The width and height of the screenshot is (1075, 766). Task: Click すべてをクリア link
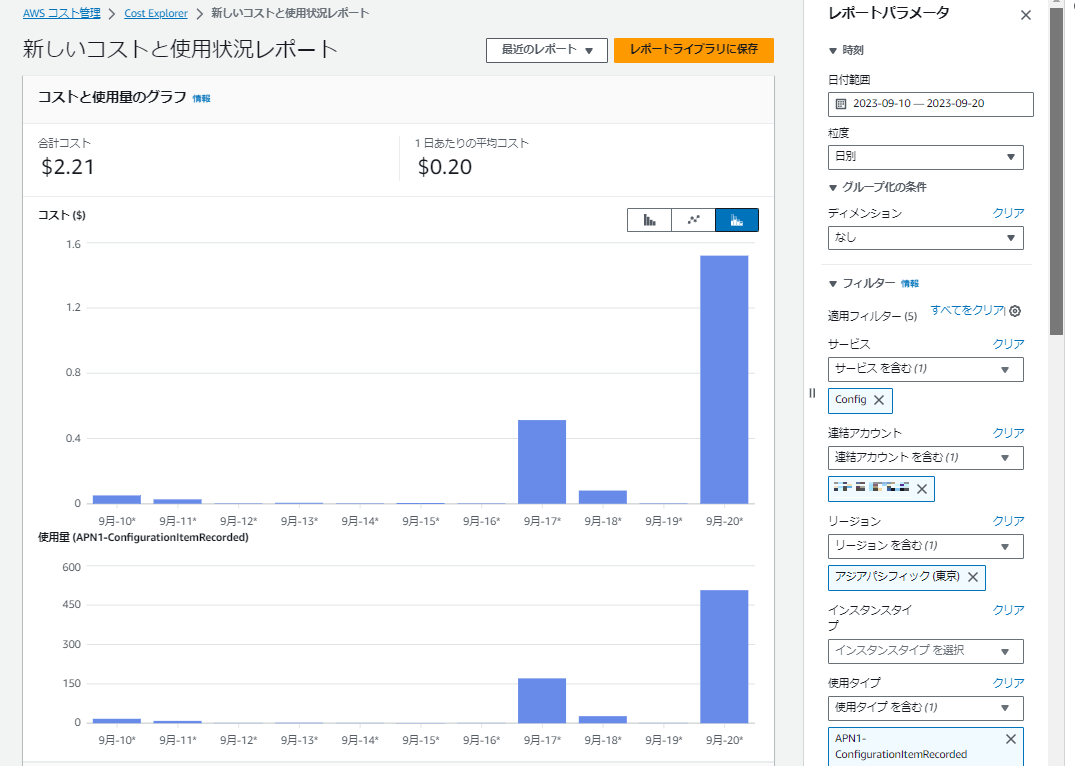point(967,311)
